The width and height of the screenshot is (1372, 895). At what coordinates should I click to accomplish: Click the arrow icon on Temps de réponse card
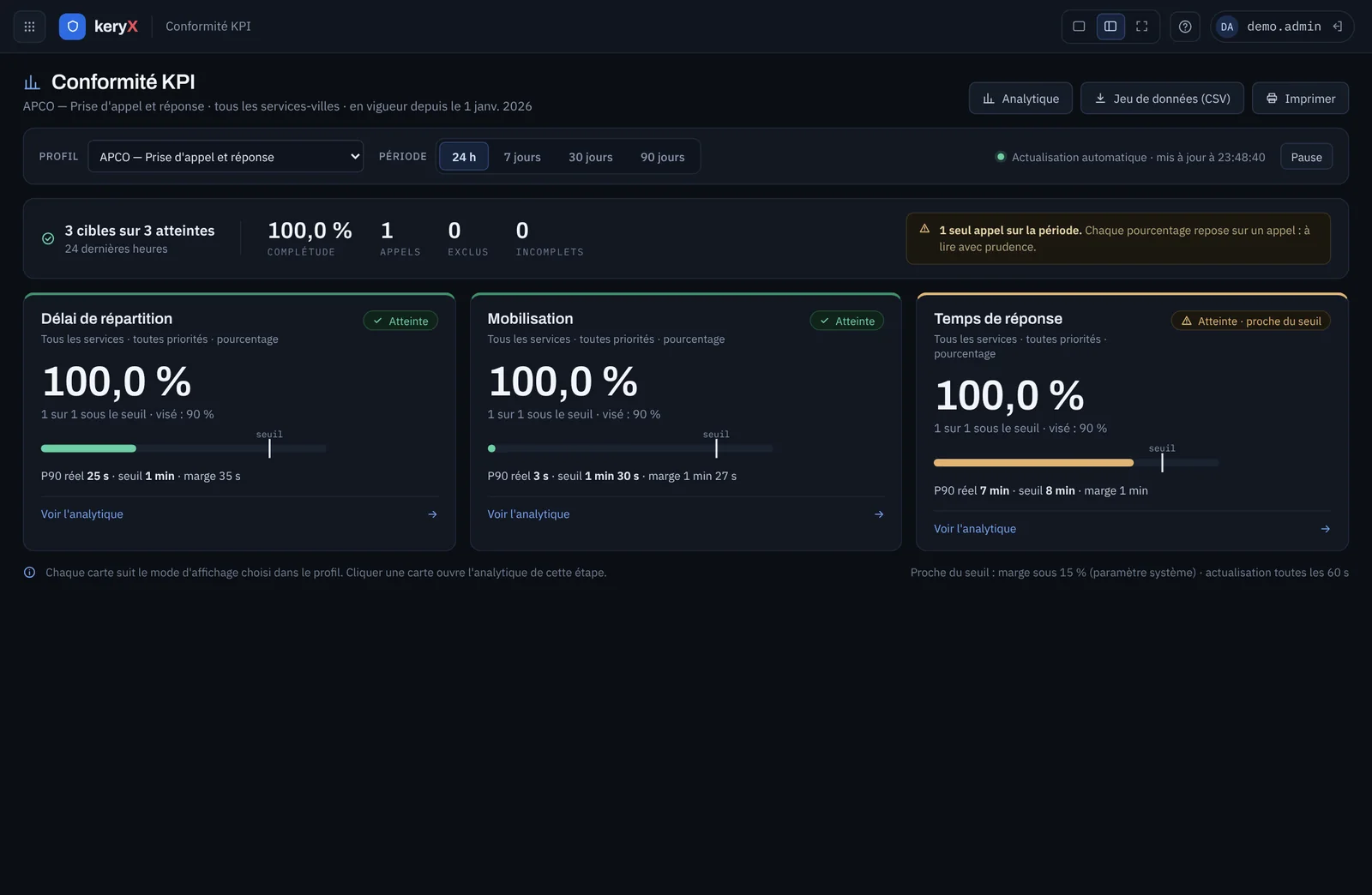pyautogui.click(x=1326, y=529)
